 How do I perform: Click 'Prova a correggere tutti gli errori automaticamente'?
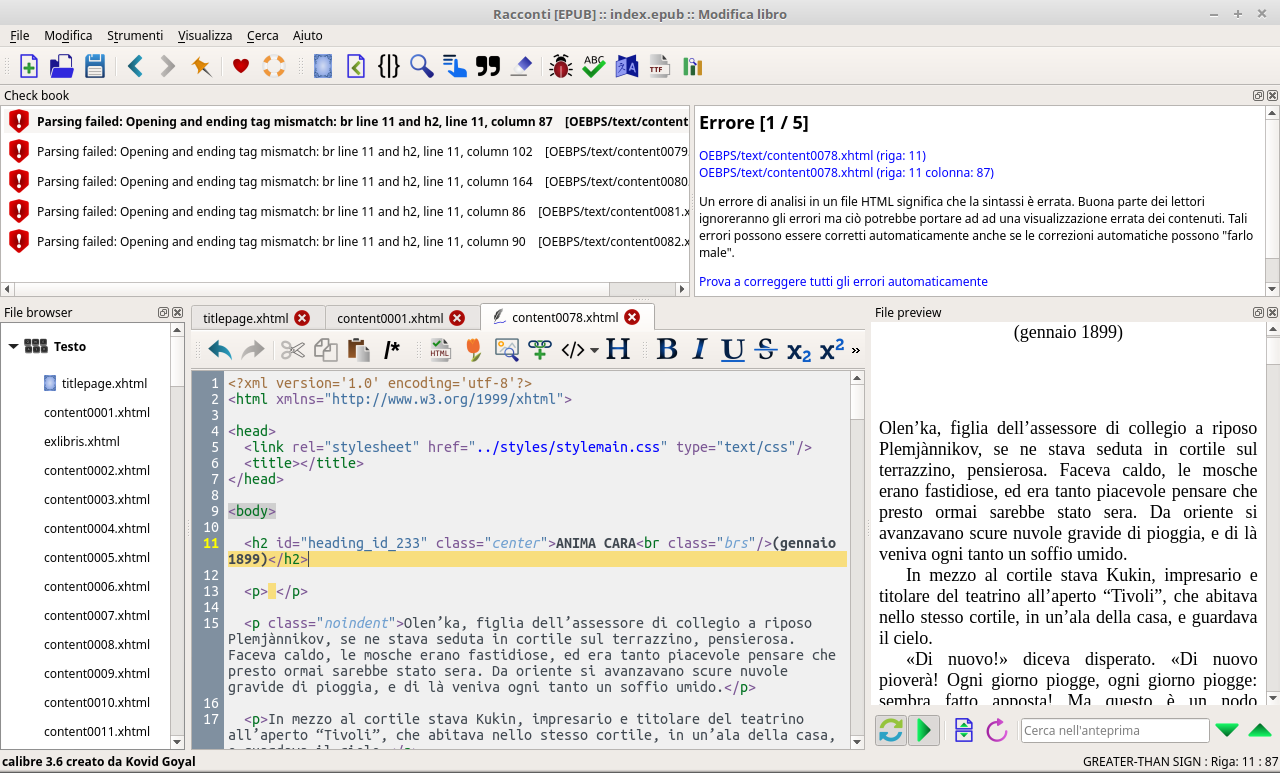click(843, 281)
